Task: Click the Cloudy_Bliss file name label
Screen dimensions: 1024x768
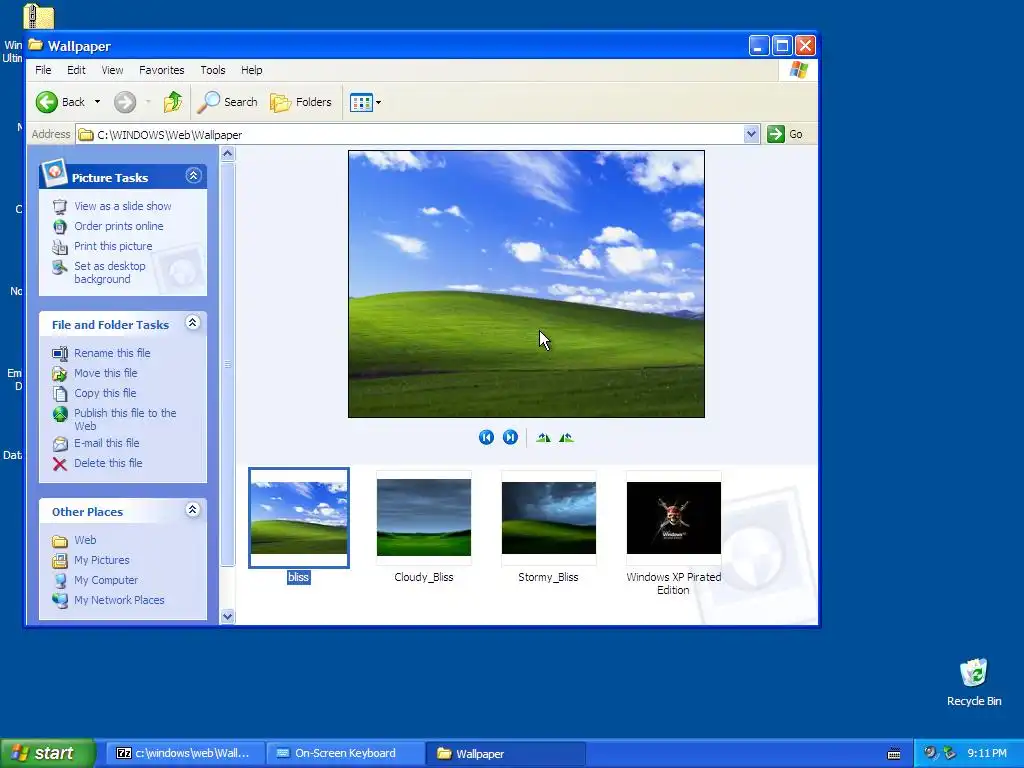Action: 424,577
